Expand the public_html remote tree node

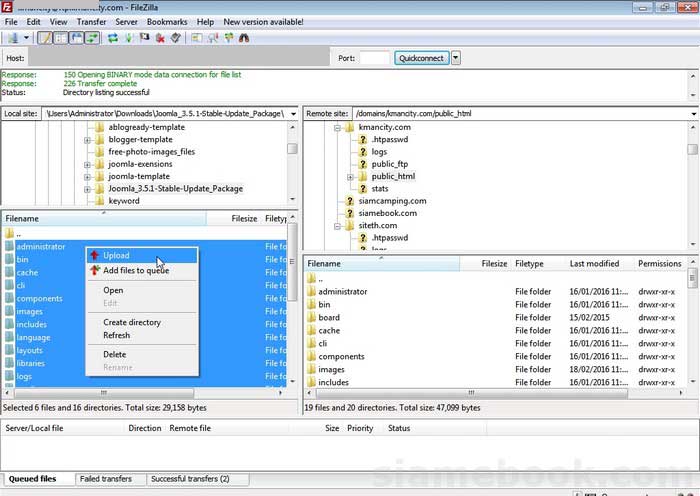point(350,177)
